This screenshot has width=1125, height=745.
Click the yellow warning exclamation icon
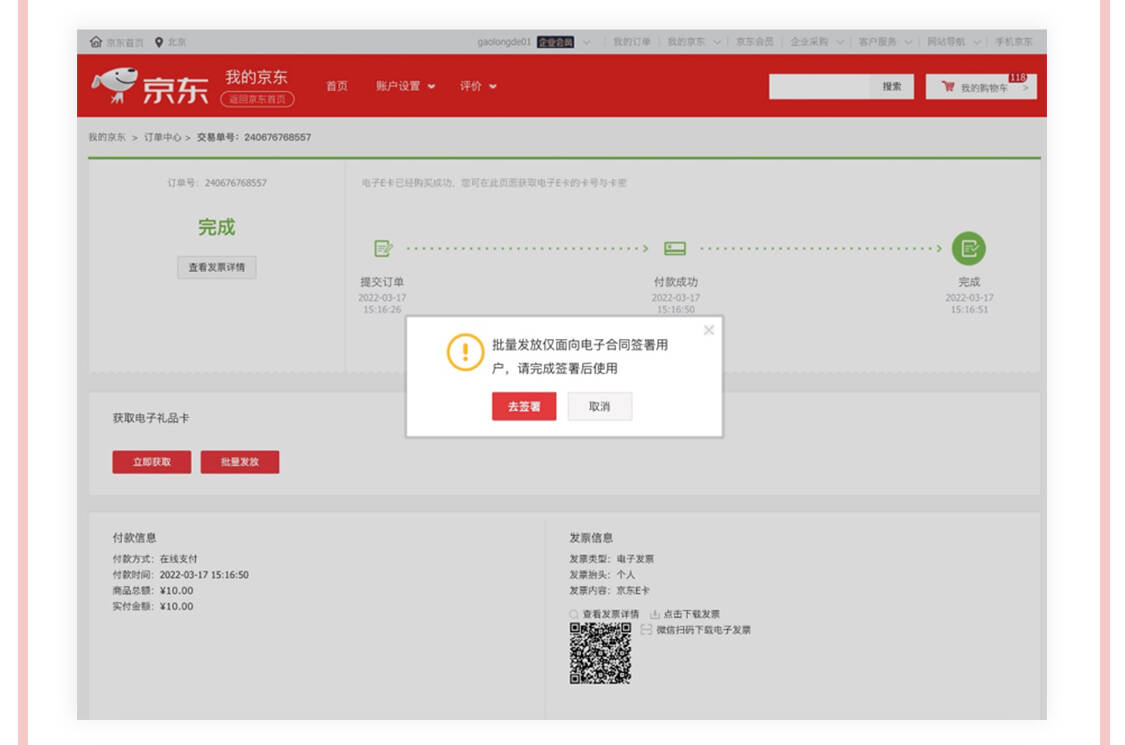click(465, 352)
